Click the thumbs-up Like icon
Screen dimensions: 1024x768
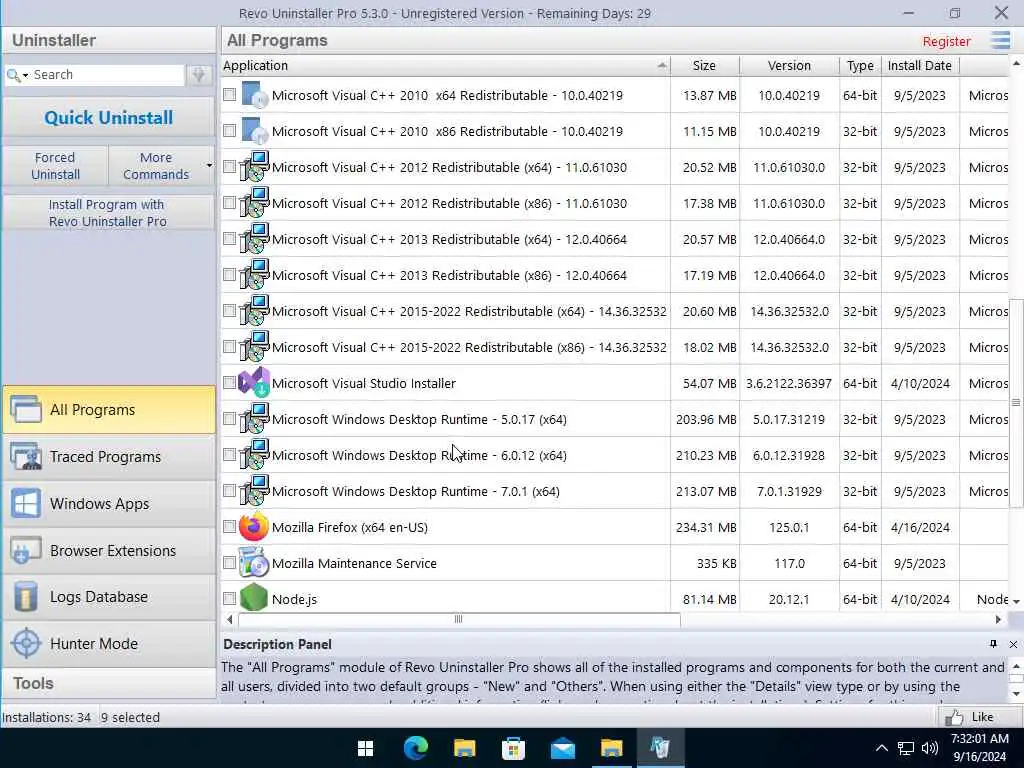click(x=954, y=717)
